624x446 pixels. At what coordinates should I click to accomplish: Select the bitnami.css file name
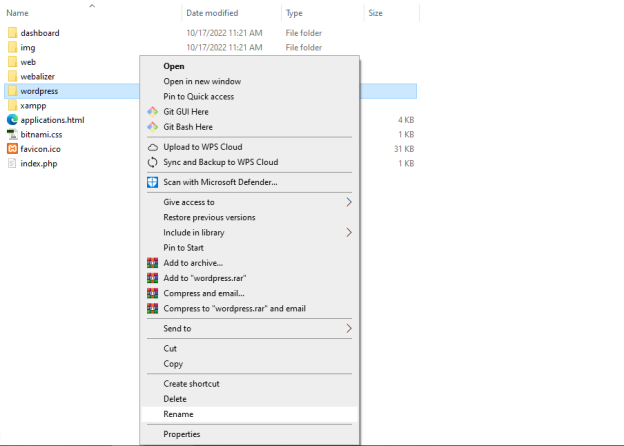click(x=41, y=134)
